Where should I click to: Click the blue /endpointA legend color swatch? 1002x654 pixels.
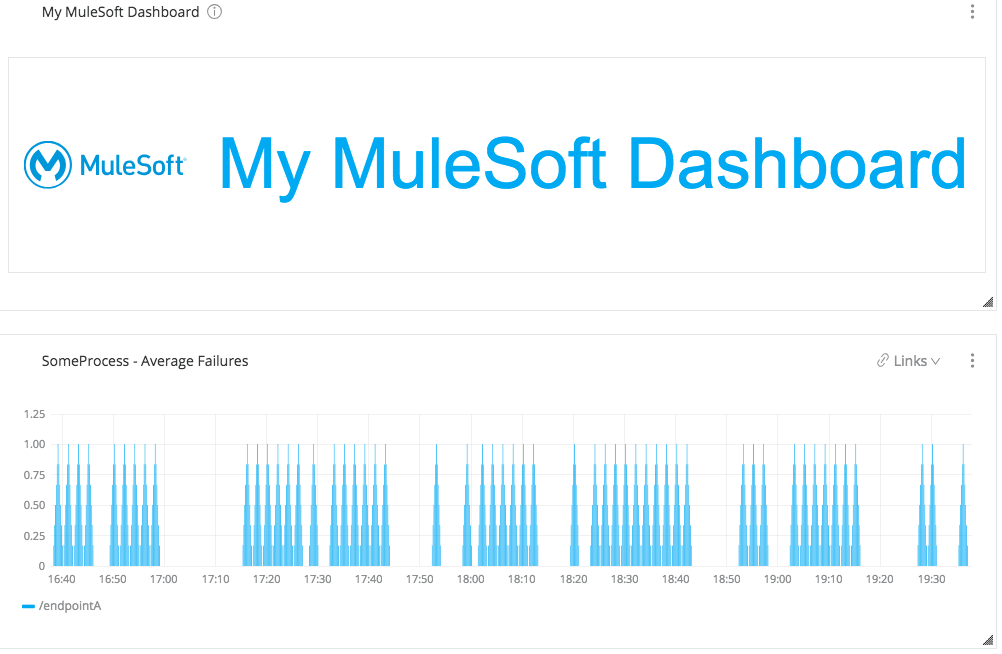click(28, 606)
